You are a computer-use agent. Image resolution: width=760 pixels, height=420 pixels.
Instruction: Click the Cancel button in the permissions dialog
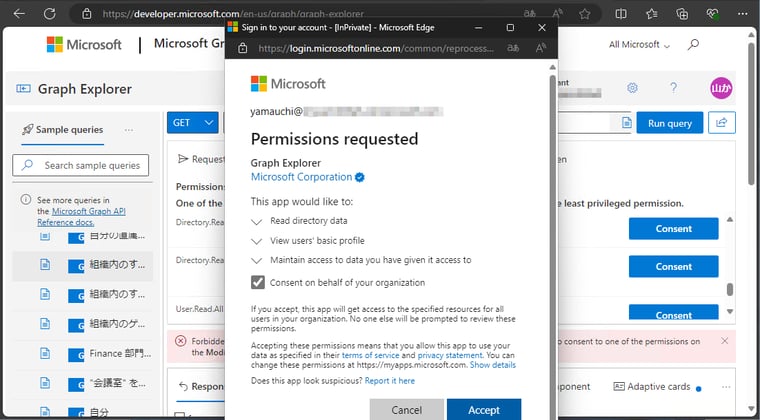tap(406, 410)
